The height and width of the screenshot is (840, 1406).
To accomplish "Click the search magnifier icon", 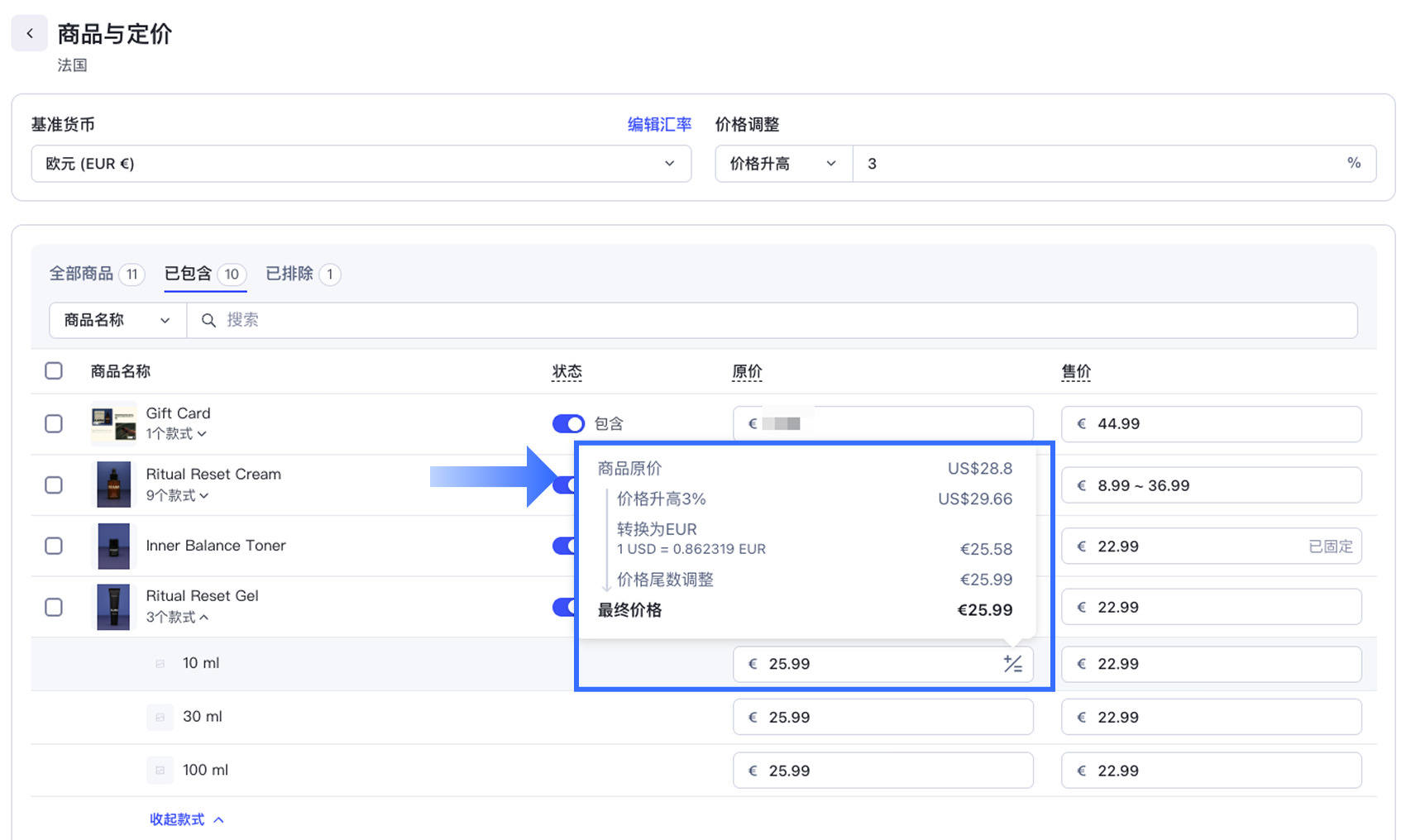I will pyautogui.click(x=208, y=320).
